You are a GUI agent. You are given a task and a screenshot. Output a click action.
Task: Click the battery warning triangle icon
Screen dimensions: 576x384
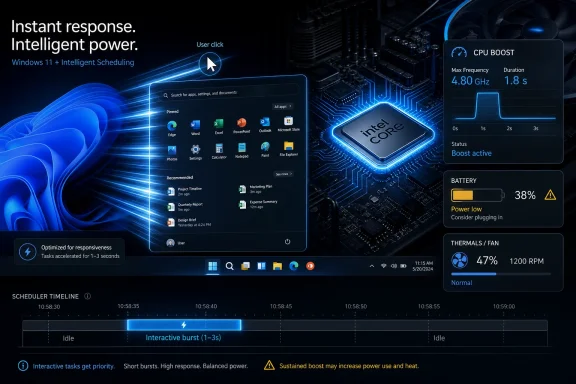click(550, 195)
